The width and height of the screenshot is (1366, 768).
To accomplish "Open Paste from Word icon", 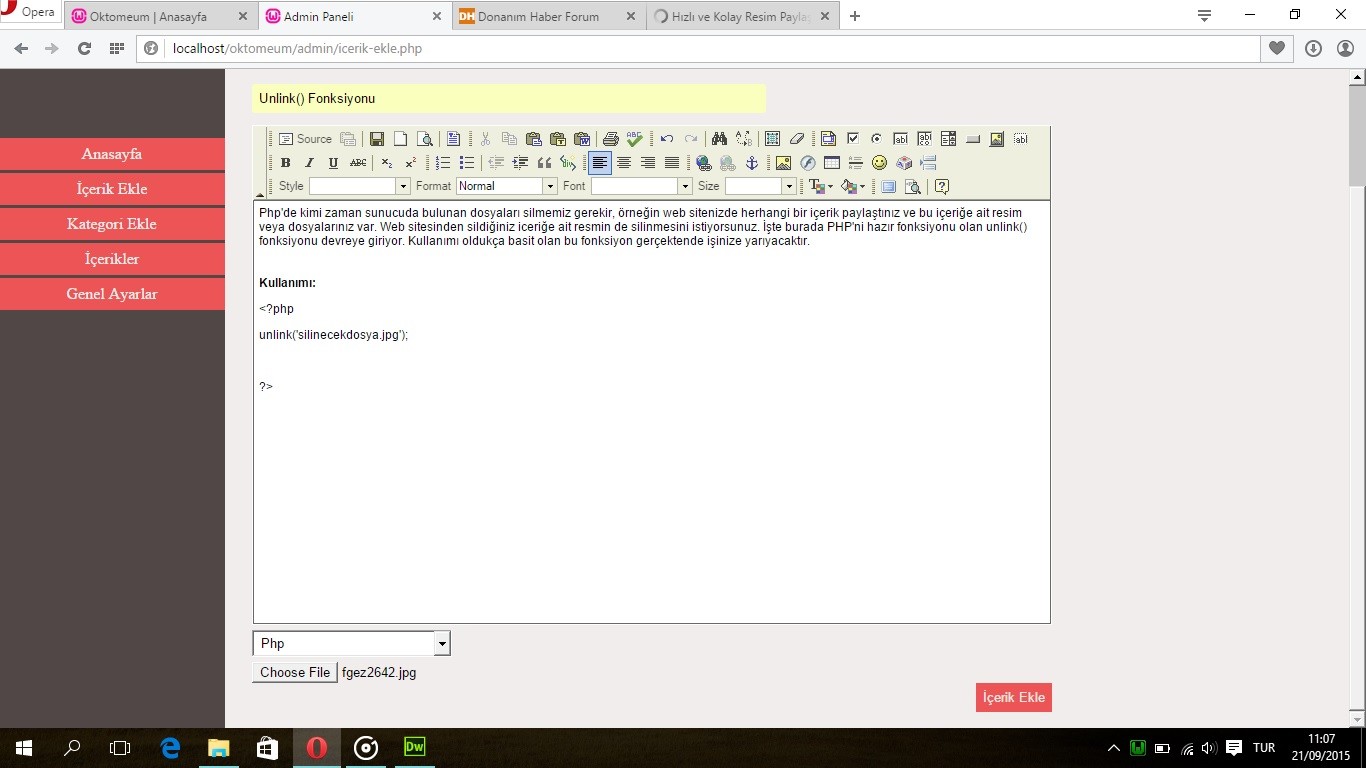I will [x=582, y=139].
